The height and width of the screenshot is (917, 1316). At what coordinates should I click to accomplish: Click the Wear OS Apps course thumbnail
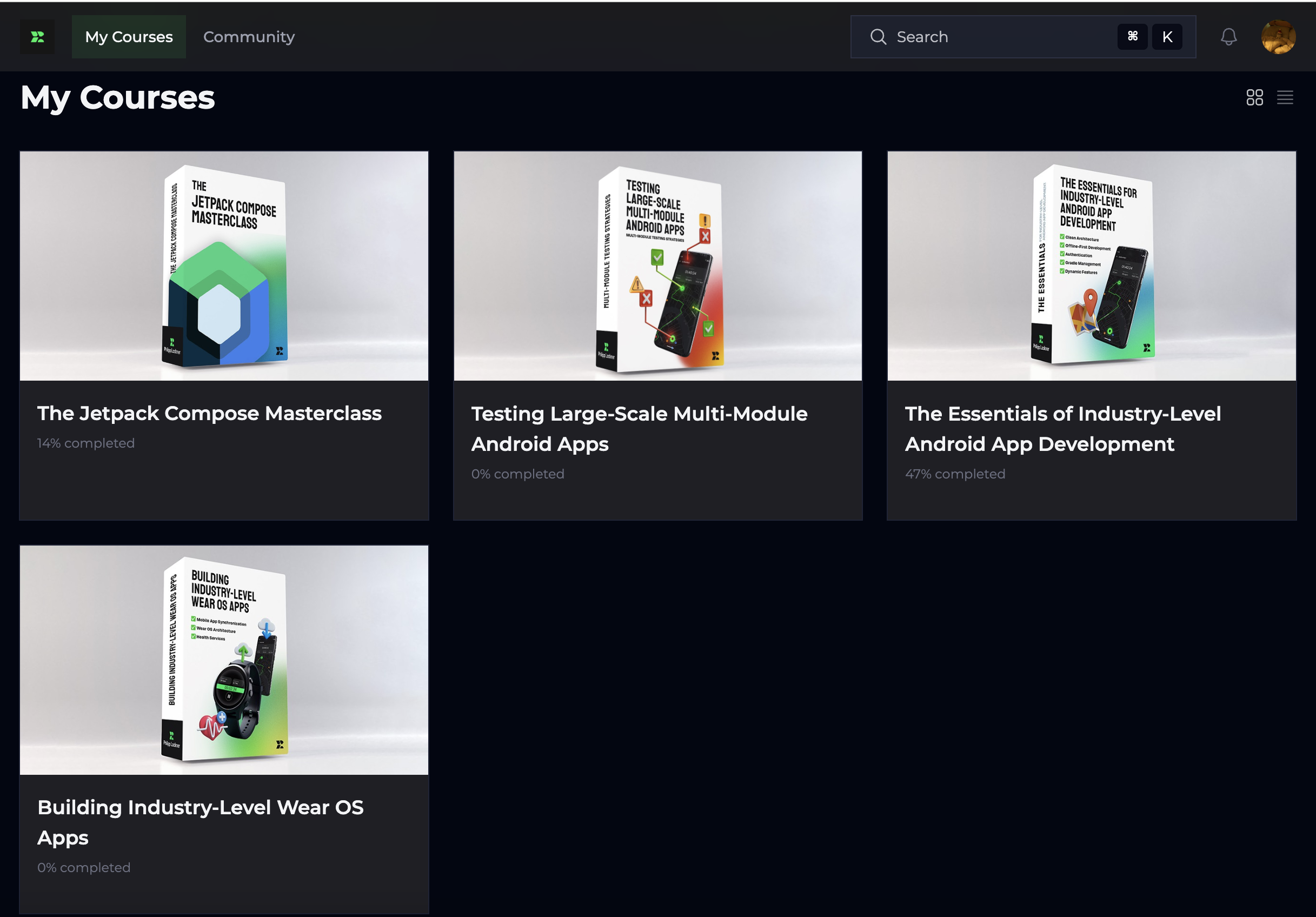[224, 660]
